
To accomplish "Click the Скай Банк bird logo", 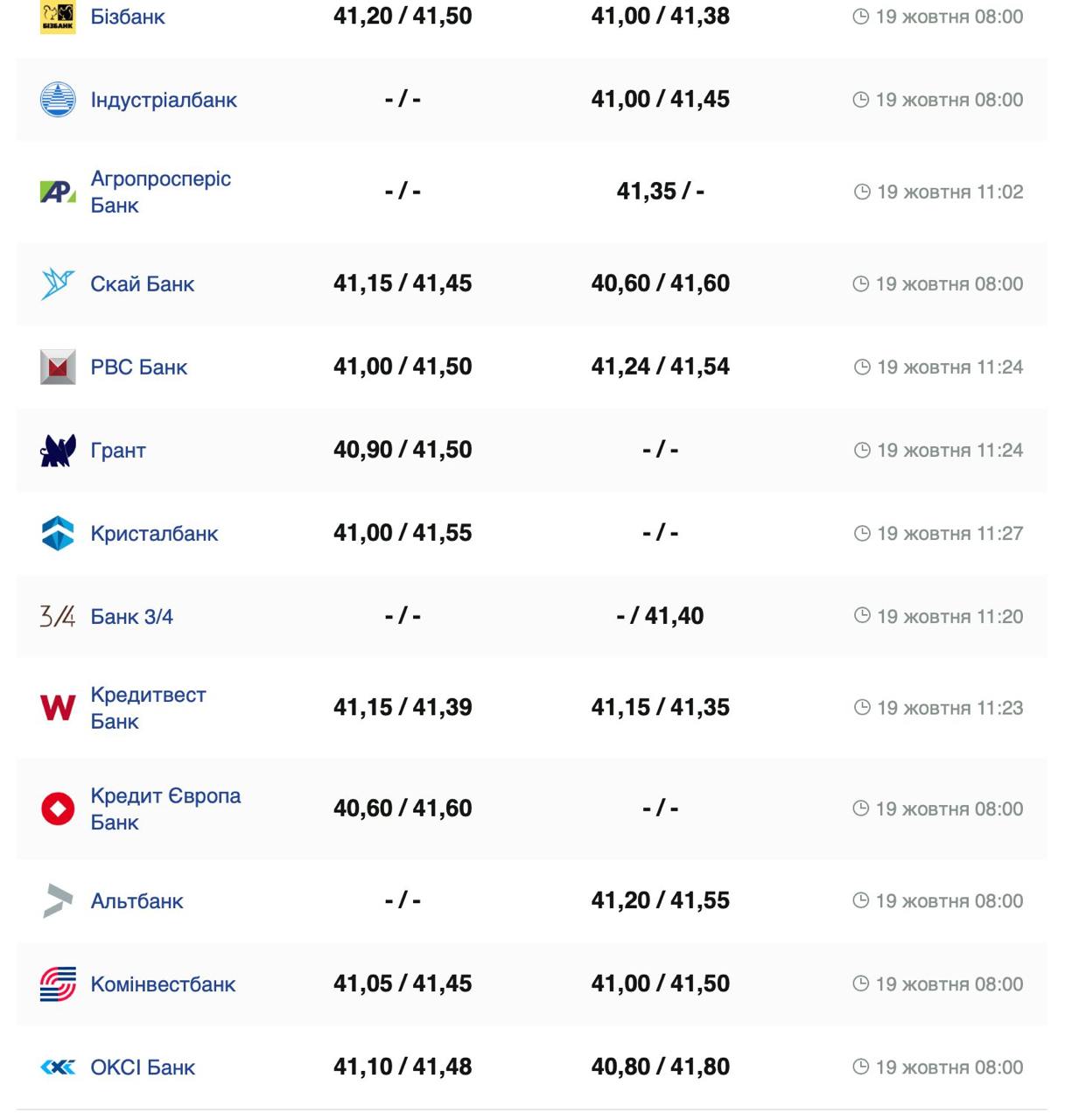I will click(58, 283).
